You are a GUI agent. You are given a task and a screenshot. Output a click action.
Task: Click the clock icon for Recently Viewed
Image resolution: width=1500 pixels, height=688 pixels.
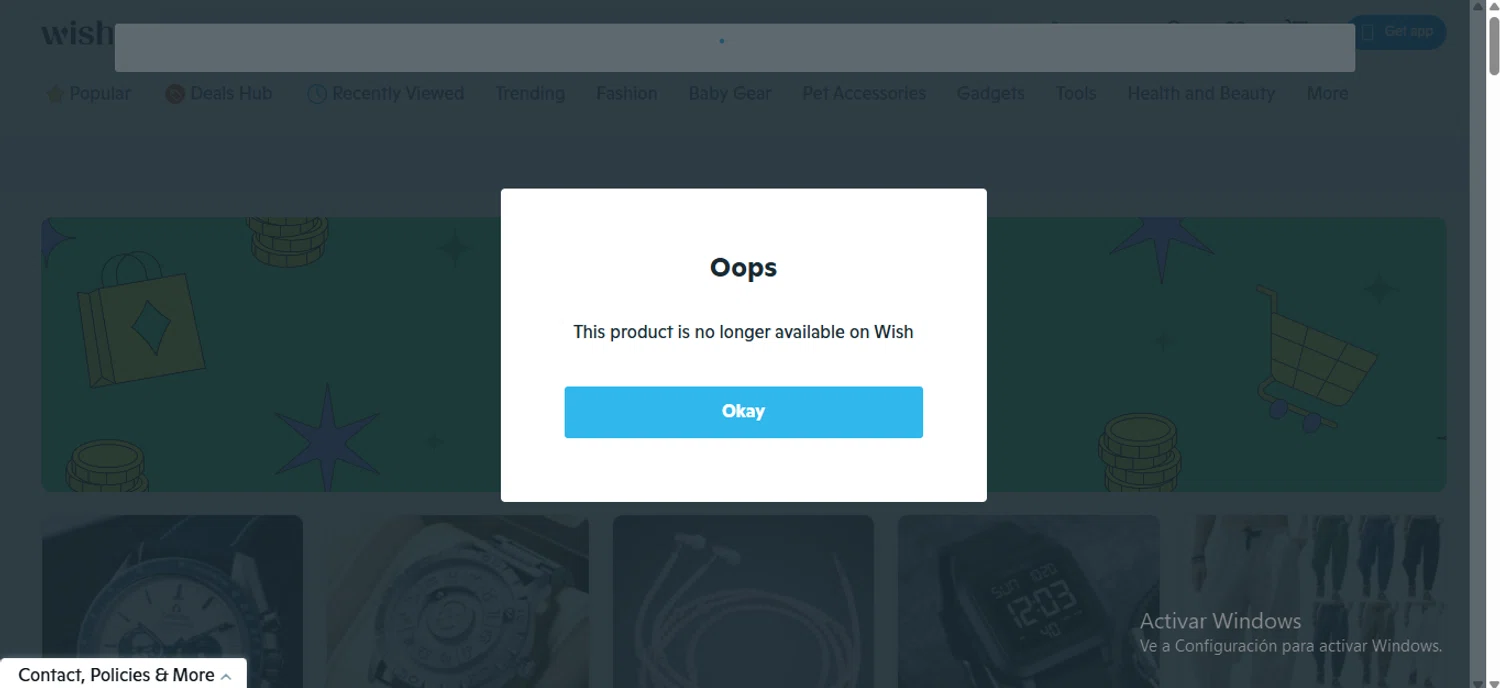point(317,94)
